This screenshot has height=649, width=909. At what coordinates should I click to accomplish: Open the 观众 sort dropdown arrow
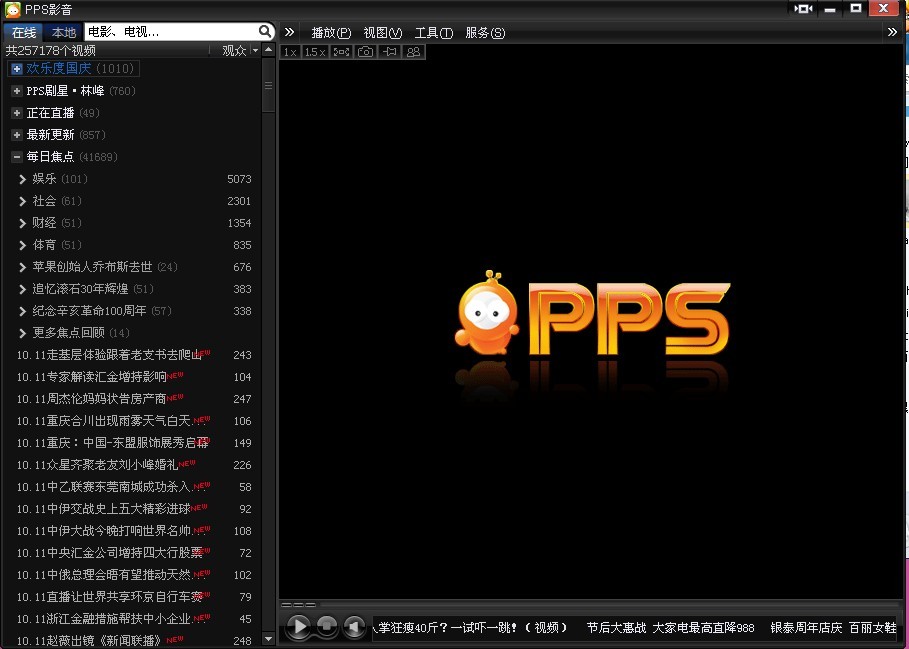click(x=255, y=50)
